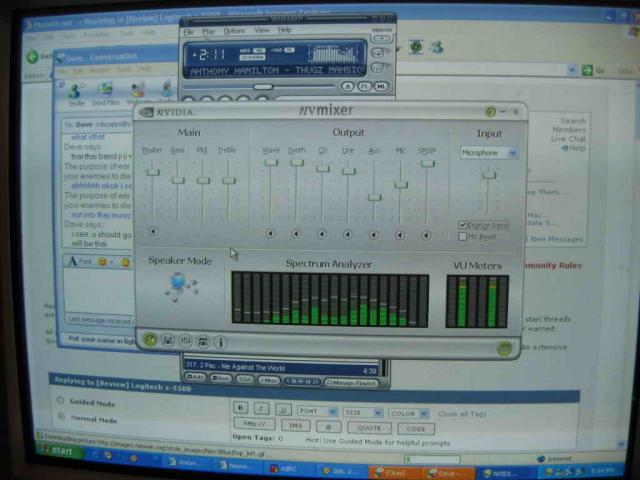Mute the Master channel in nvmixer
This screenshot has height=480, width=640.
click(x=153, y=231)
